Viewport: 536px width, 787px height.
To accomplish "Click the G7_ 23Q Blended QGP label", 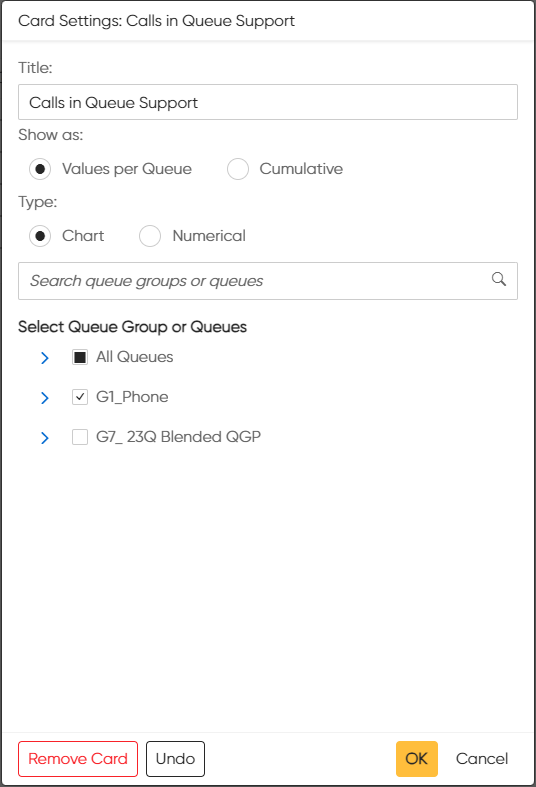I will click(178, 437).
